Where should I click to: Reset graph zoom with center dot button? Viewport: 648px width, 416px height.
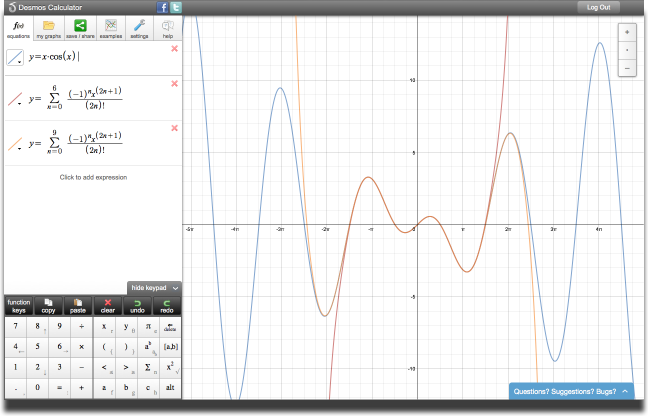coord(627,50)
